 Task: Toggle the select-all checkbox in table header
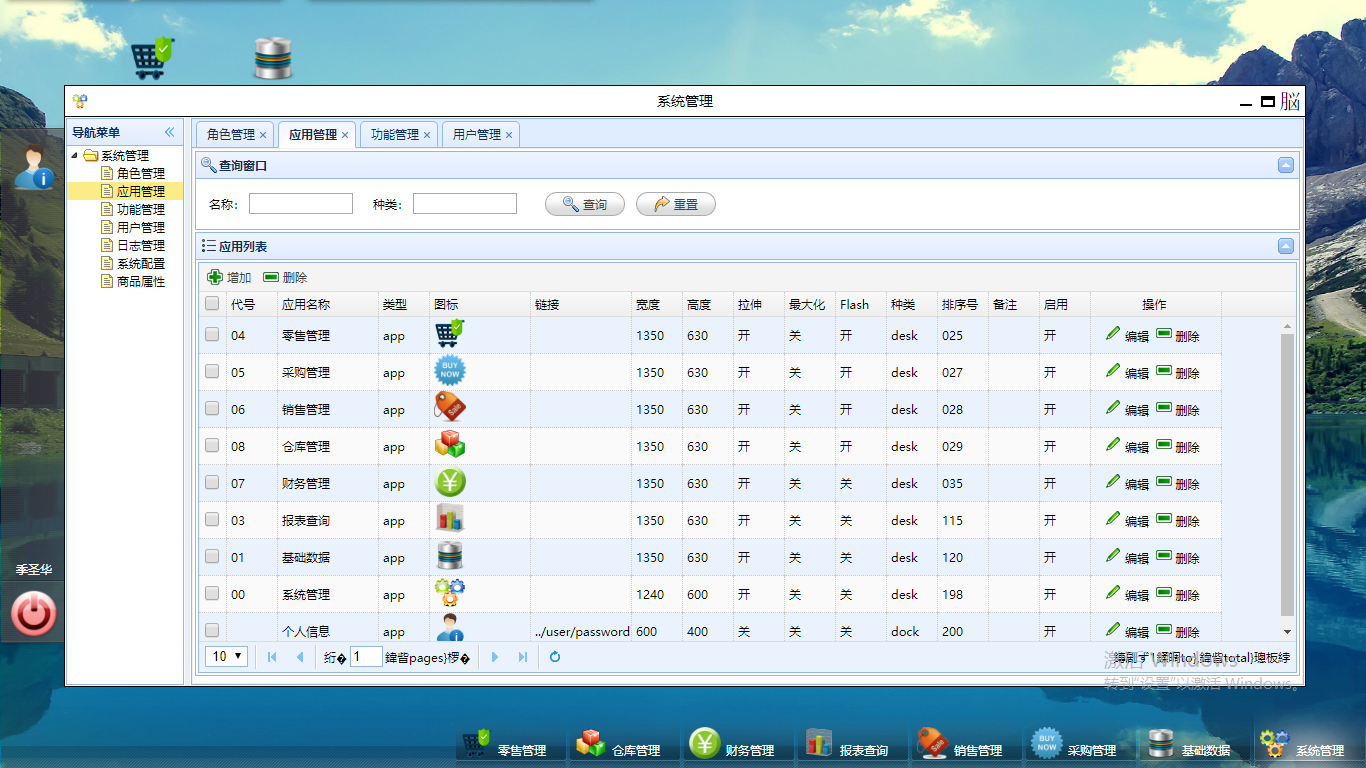coord(212,304)
